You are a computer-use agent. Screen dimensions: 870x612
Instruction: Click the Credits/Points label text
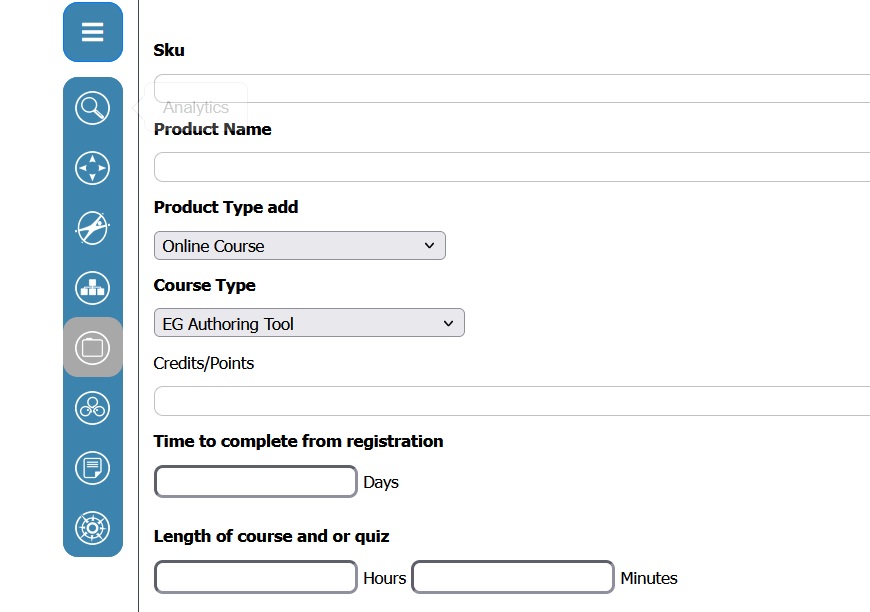[x=204, y=363]
